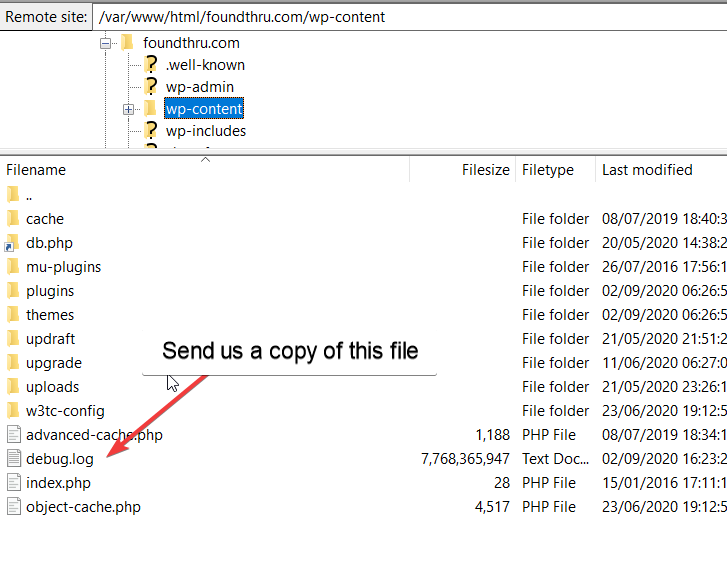Select the upgrade folder row
This screenshot has height=571, width=727.
coord(364,363)
